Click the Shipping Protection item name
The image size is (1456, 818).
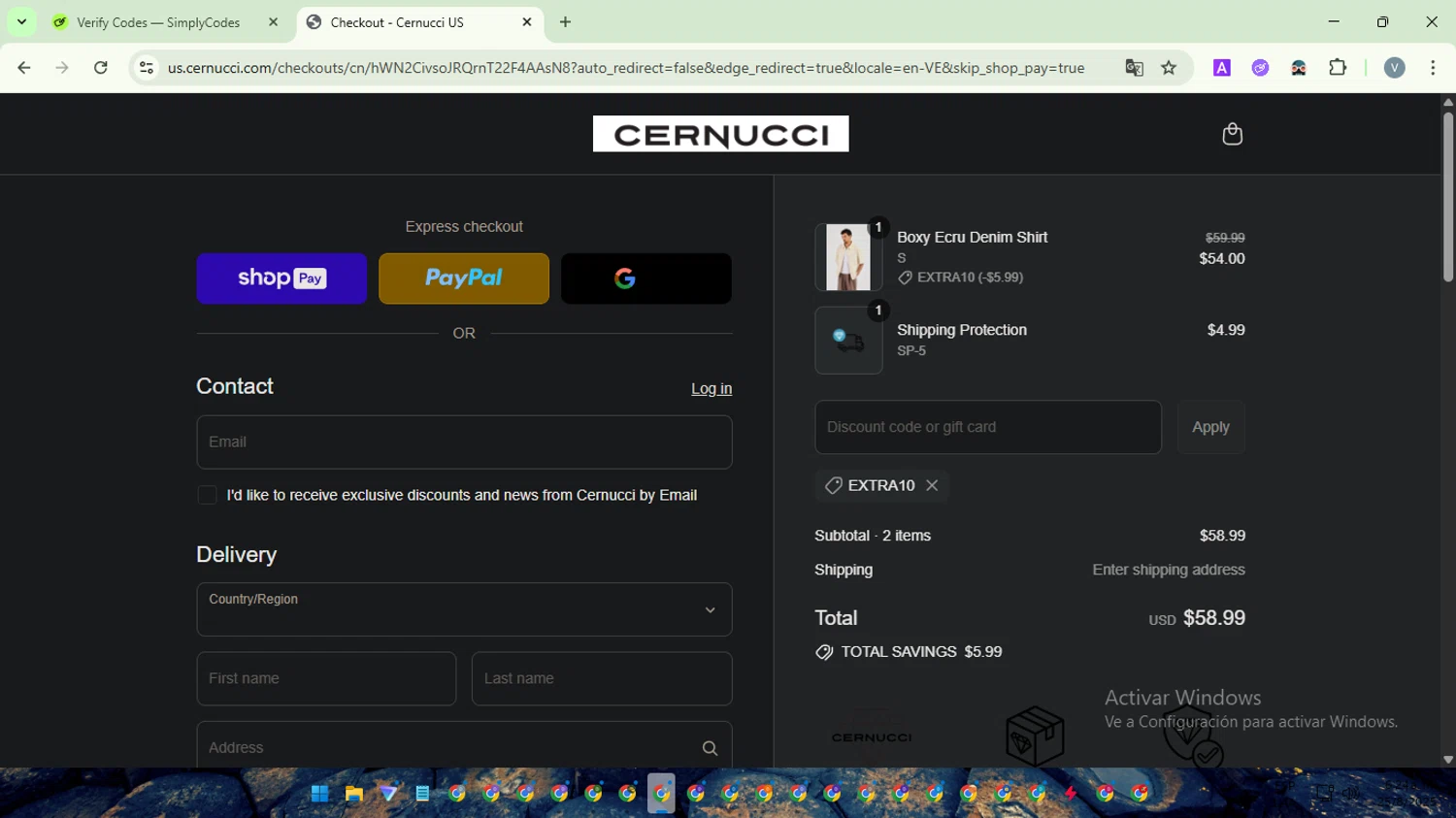[962, 330]
